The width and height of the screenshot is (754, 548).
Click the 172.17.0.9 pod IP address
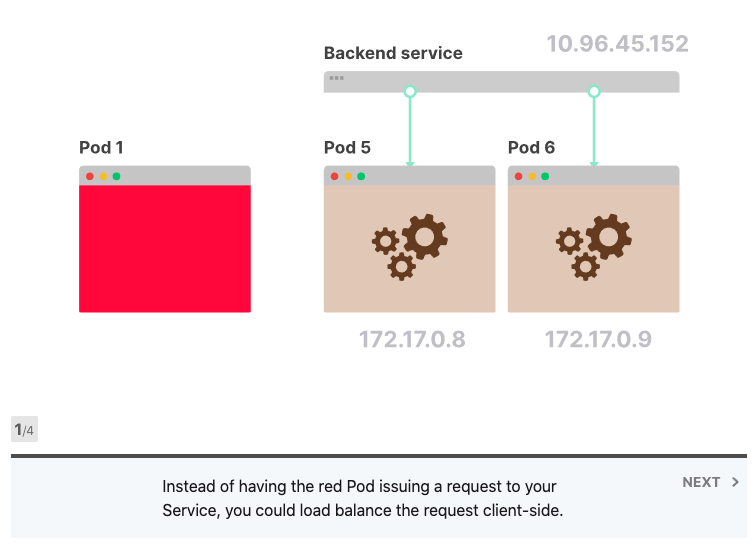[x=598, y=340]
